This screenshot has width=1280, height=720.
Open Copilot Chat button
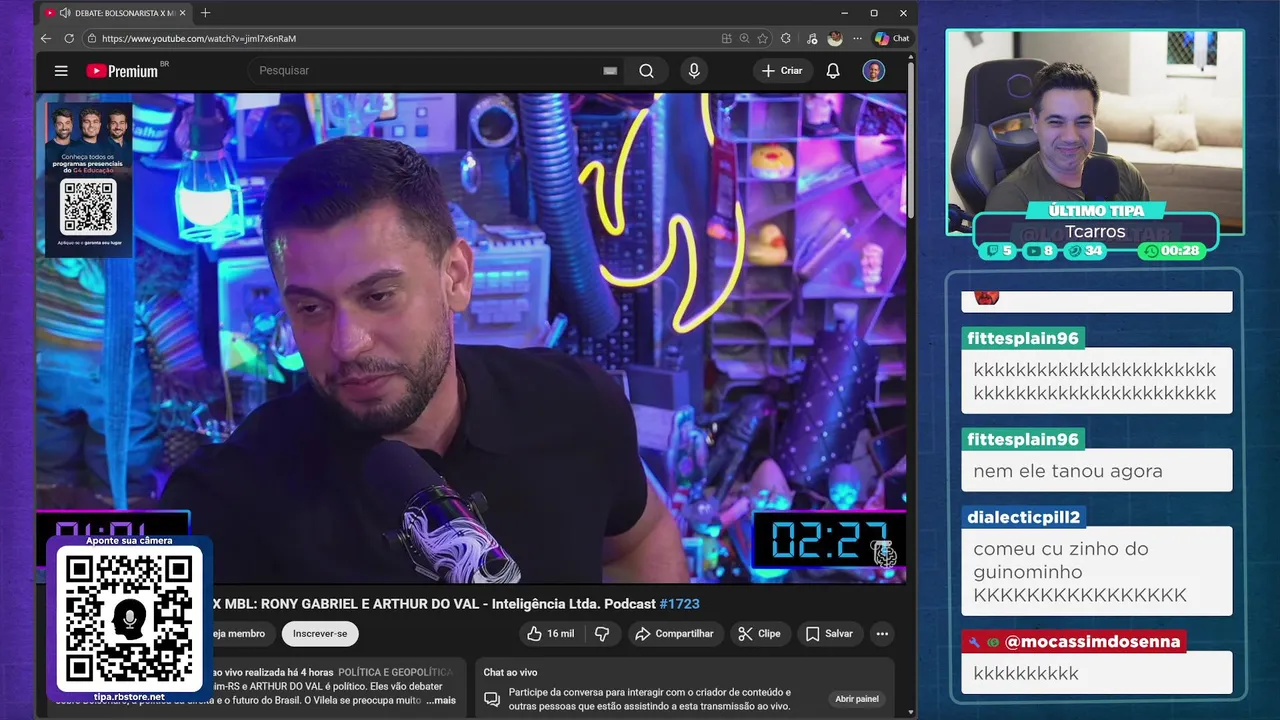(x=892, y=38)
